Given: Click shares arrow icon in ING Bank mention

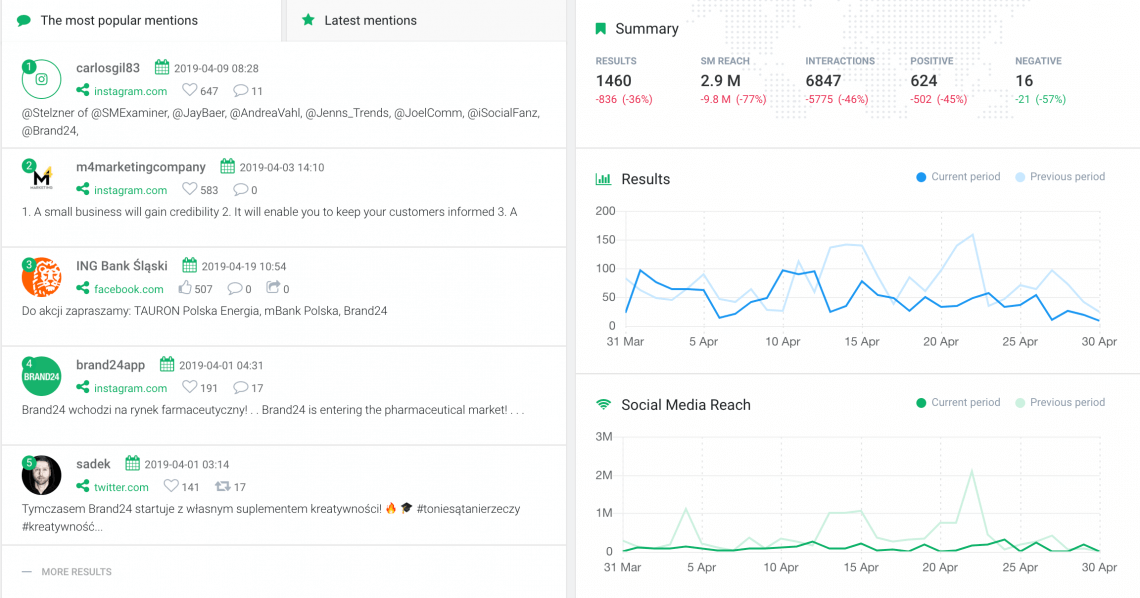Looking at the screenshot, I should click(x=273, y=287).
